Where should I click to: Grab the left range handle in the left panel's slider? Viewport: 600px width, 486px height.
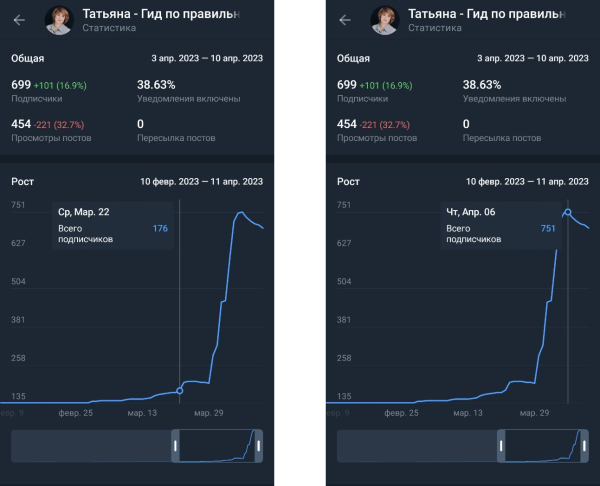pos(176,446)
